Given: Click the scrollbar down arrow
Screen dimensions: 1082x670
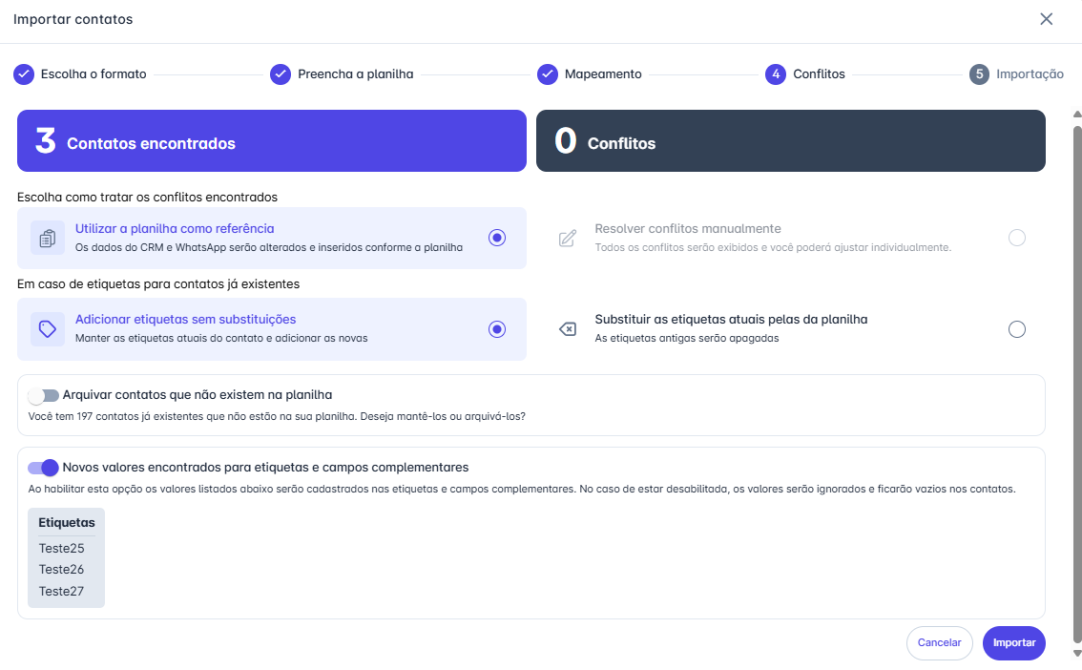Looking at the screenshot, I should [x=1076, y=654].
